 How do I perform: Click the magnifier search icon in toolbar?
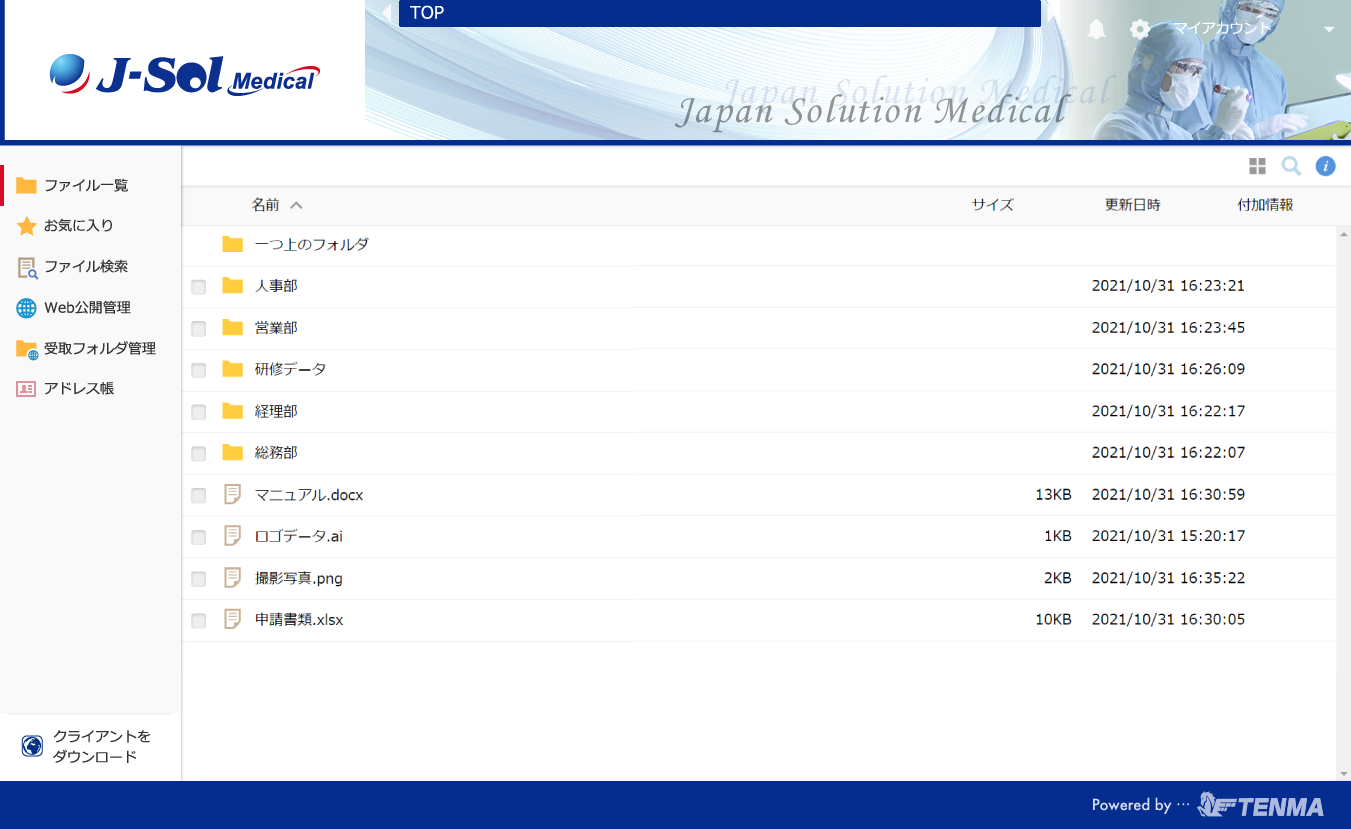pyautogui.click(x=1291, y=166)
